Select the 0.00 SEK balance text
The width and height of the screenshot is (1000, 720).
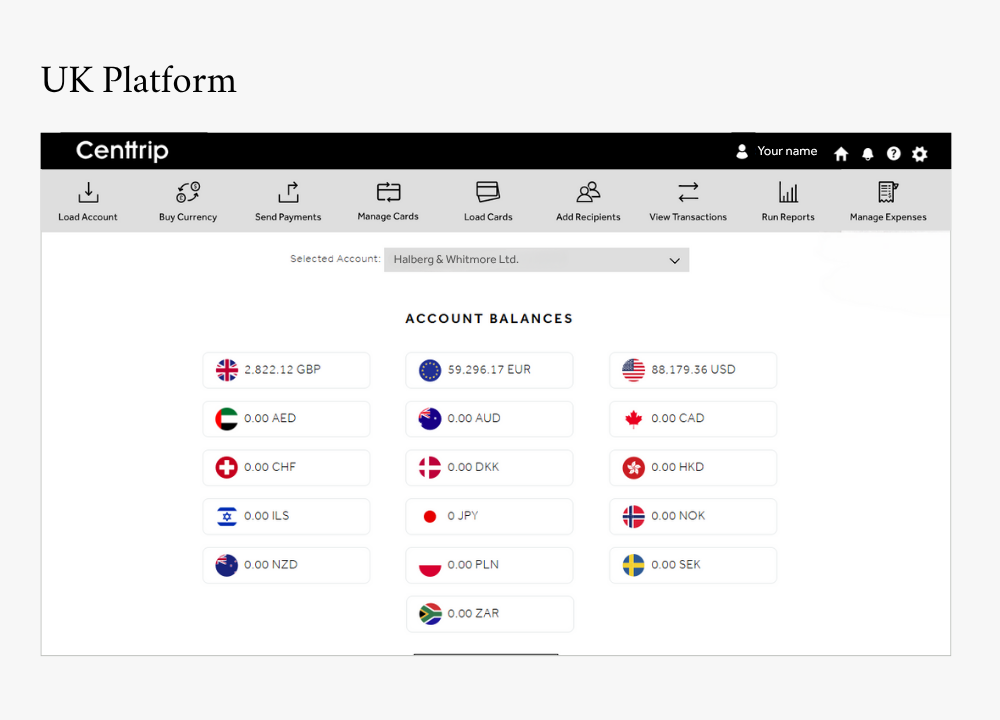675,565
